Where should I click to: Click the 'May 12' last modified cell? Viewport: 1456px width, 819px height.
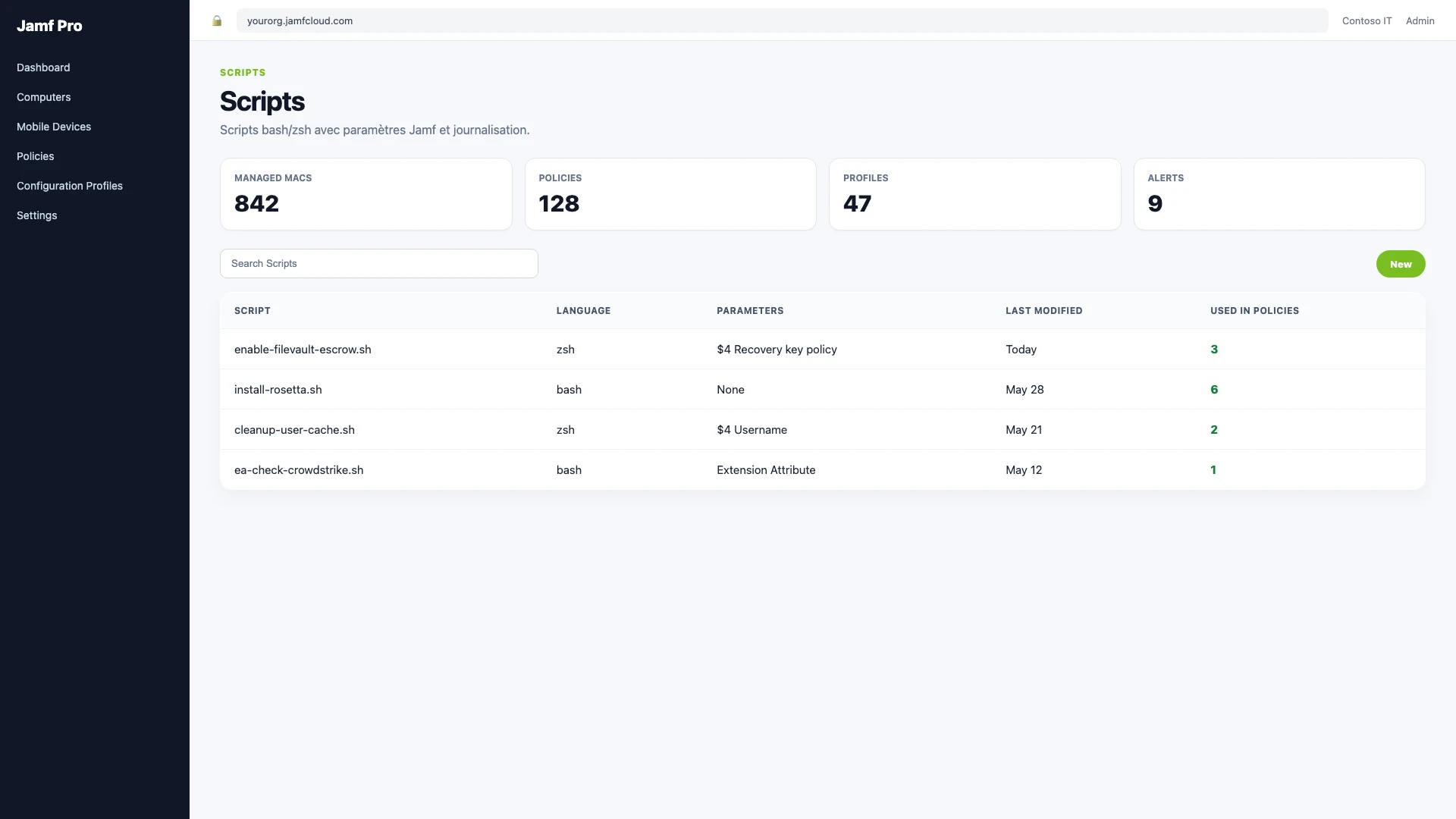(1024, 470)
